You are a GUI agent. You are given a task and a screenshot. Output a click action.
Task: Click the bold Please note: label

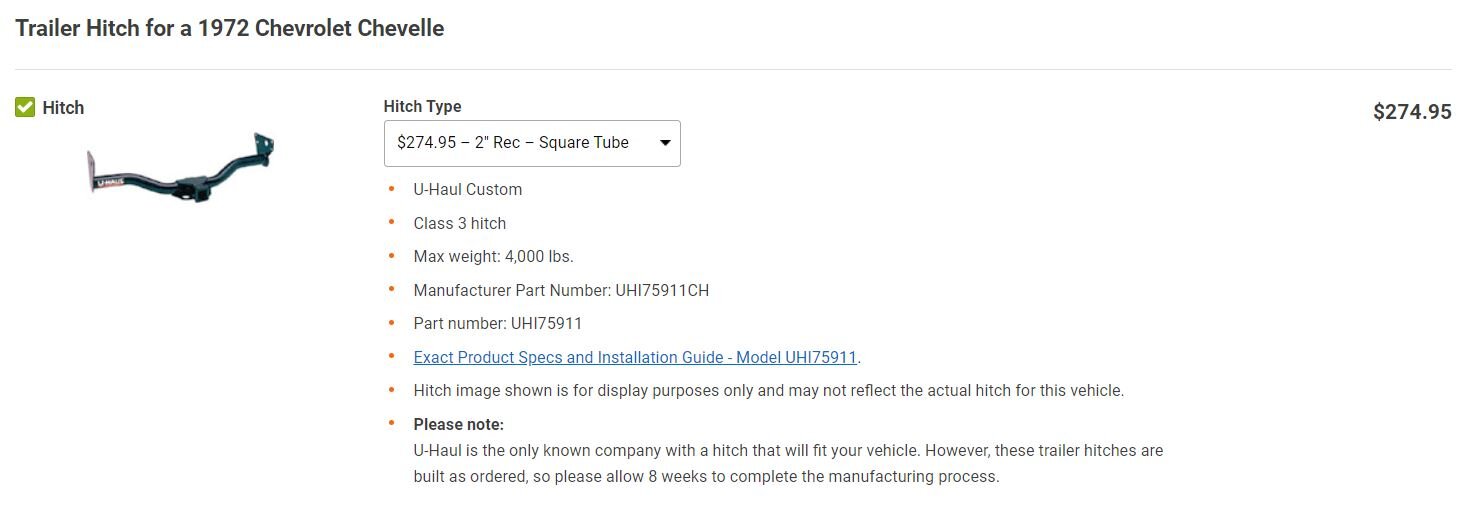[x=459, y=424]
